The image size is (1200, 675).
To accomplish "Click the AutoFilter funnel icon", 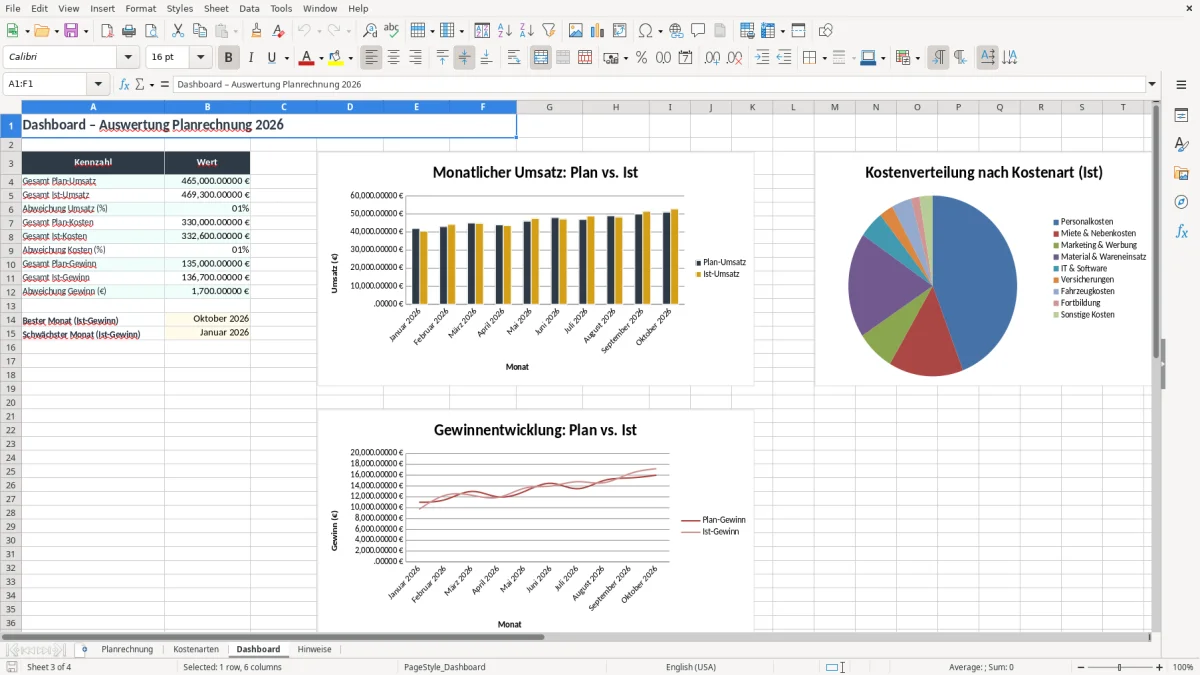I will click(549, 31).
